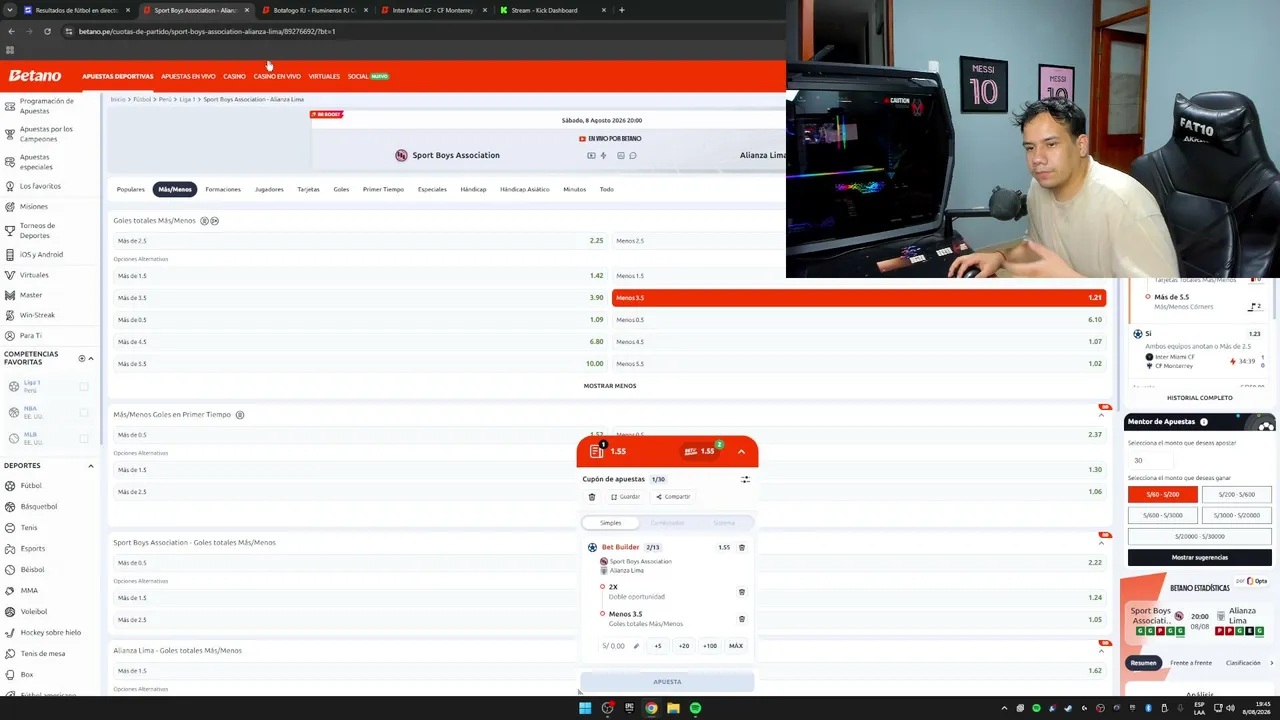Open Hockey sobre hielo in sidebar
Viewport: 1280px width, 720px height.
(50, 633)
